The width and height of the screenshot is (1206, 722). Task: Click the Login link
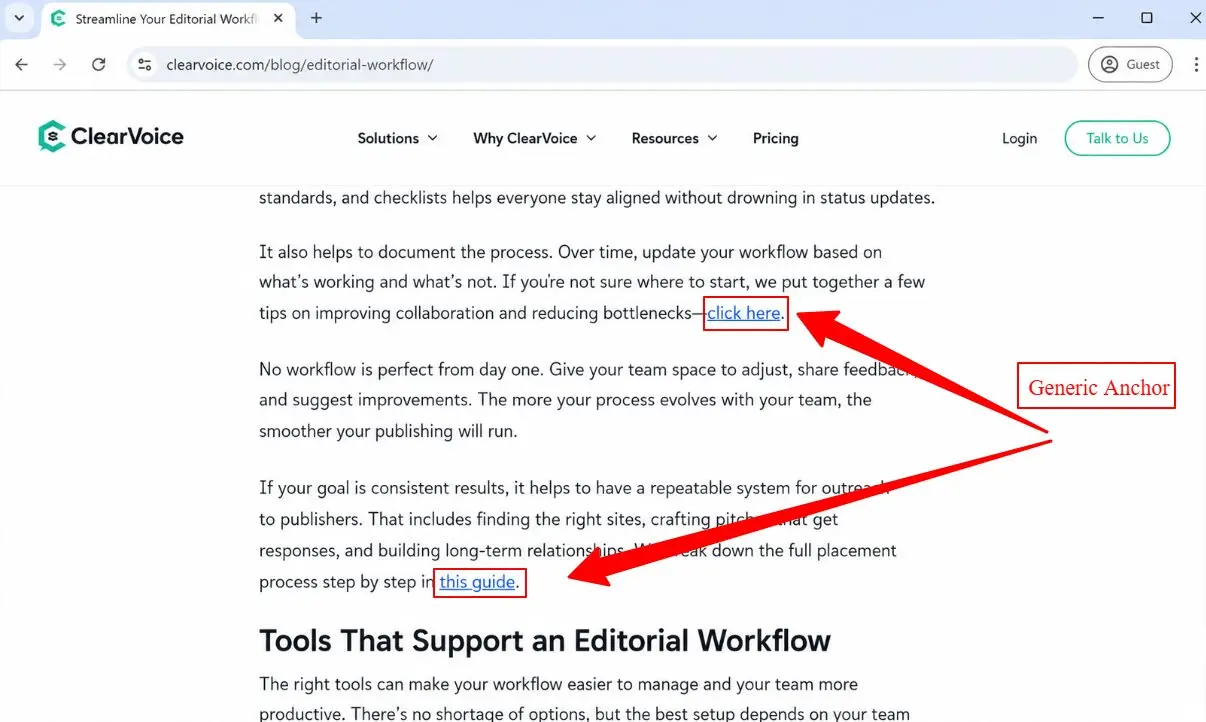[x=1019, y=138]
